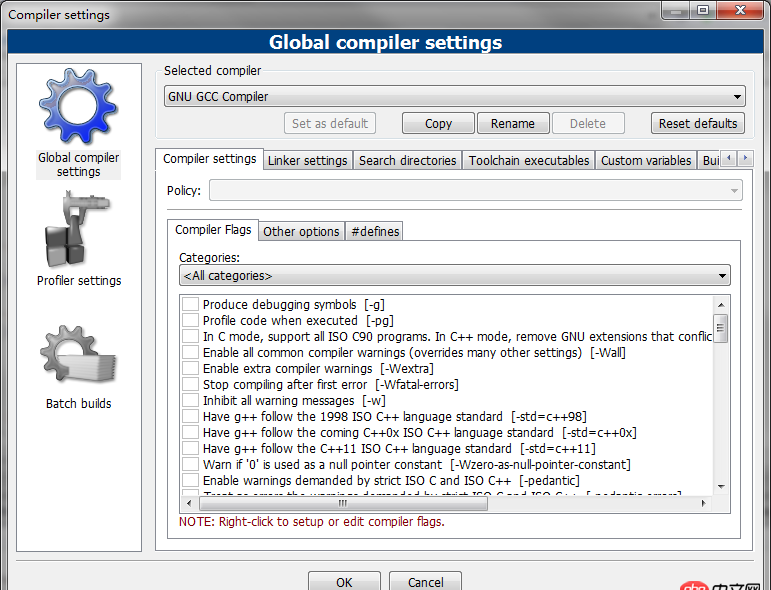
Task: Minimize the Compiler settings window
Action: click(x=677, y=10)
